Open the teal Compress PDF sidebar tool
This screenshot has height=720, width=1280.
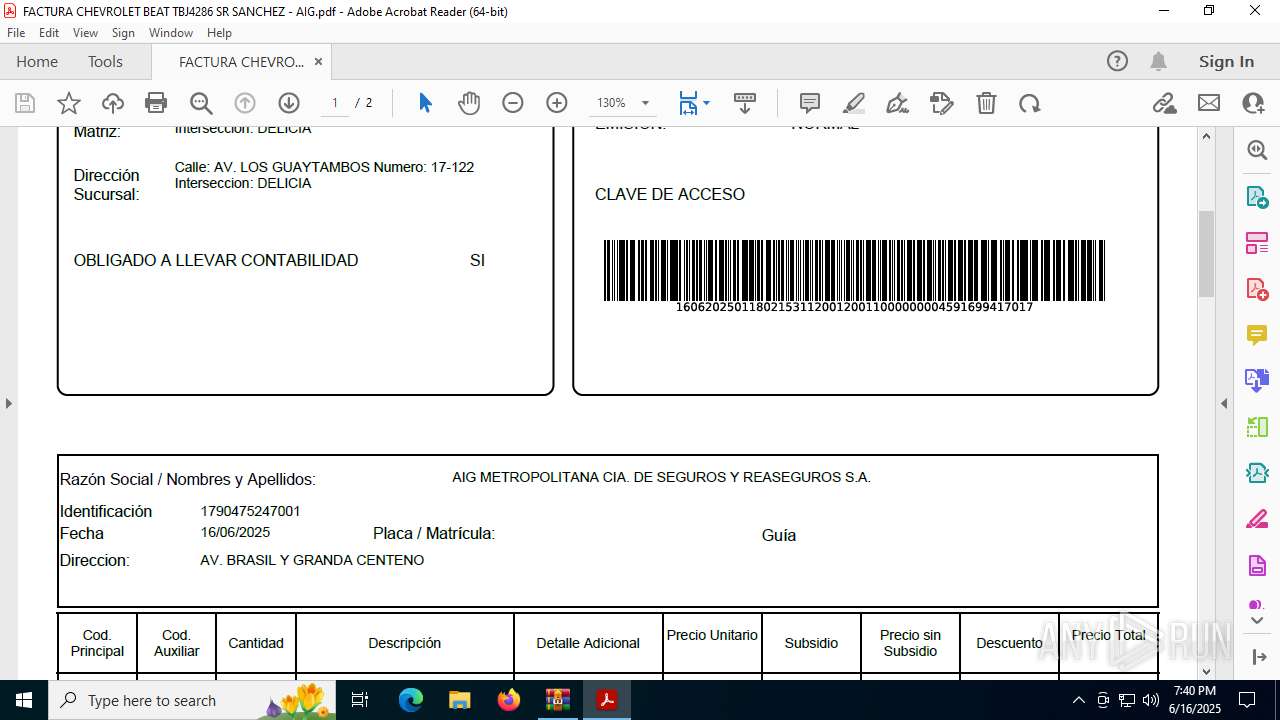1257,473
